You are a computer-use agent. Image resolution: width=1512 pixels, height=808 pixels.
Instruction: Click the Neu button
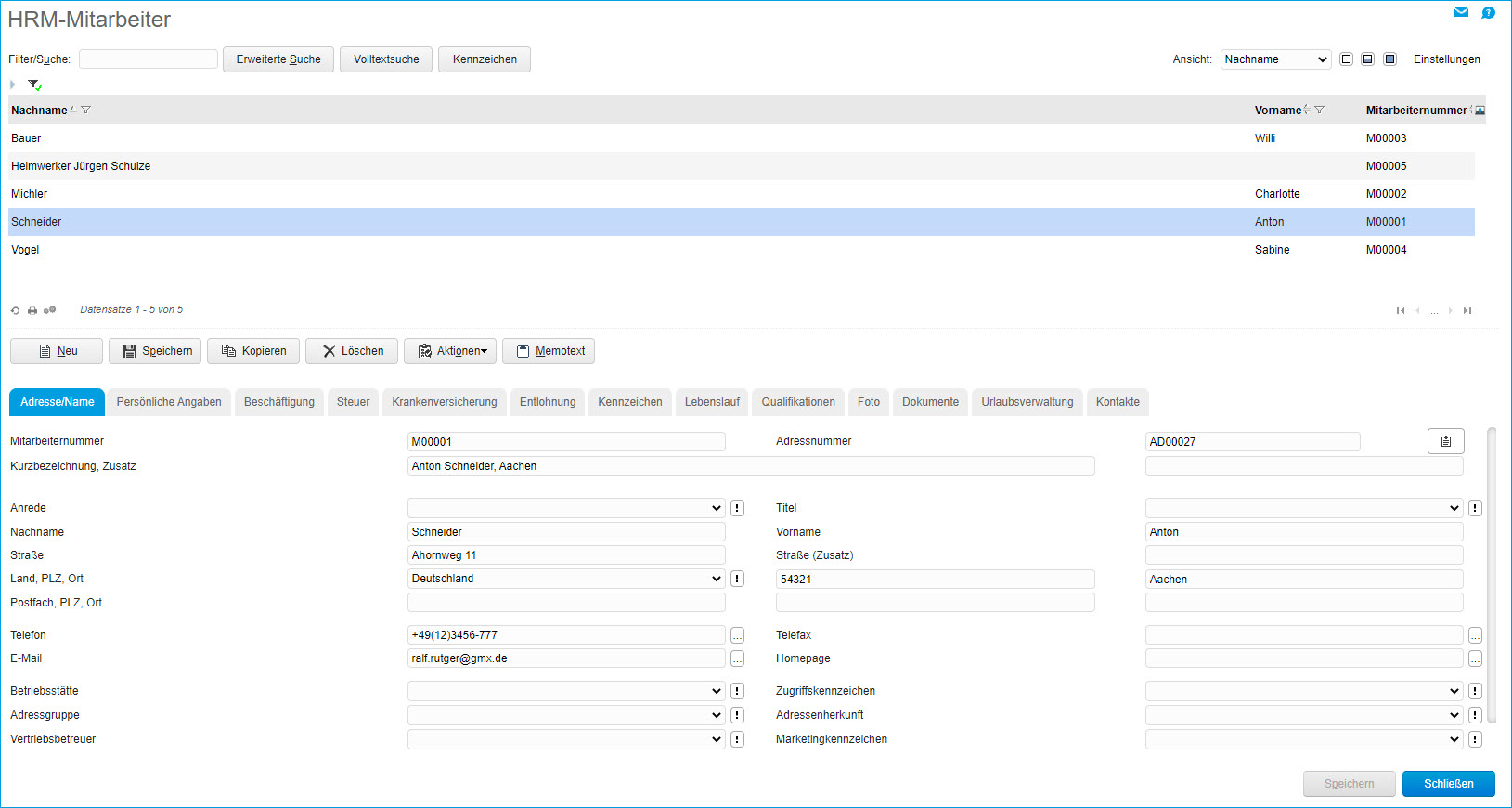click(57, 351)
